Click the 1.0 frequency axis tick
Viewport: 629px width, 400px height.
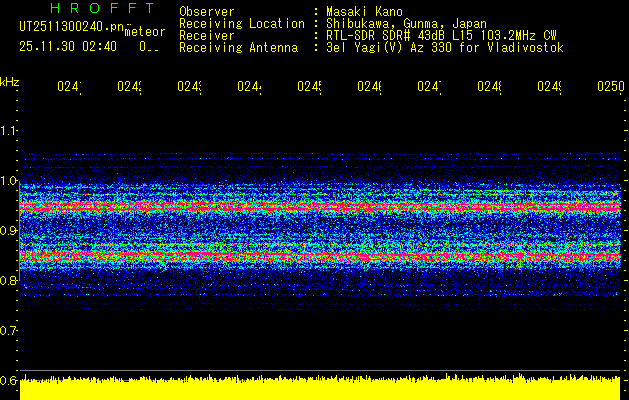(x=9, y=181)
